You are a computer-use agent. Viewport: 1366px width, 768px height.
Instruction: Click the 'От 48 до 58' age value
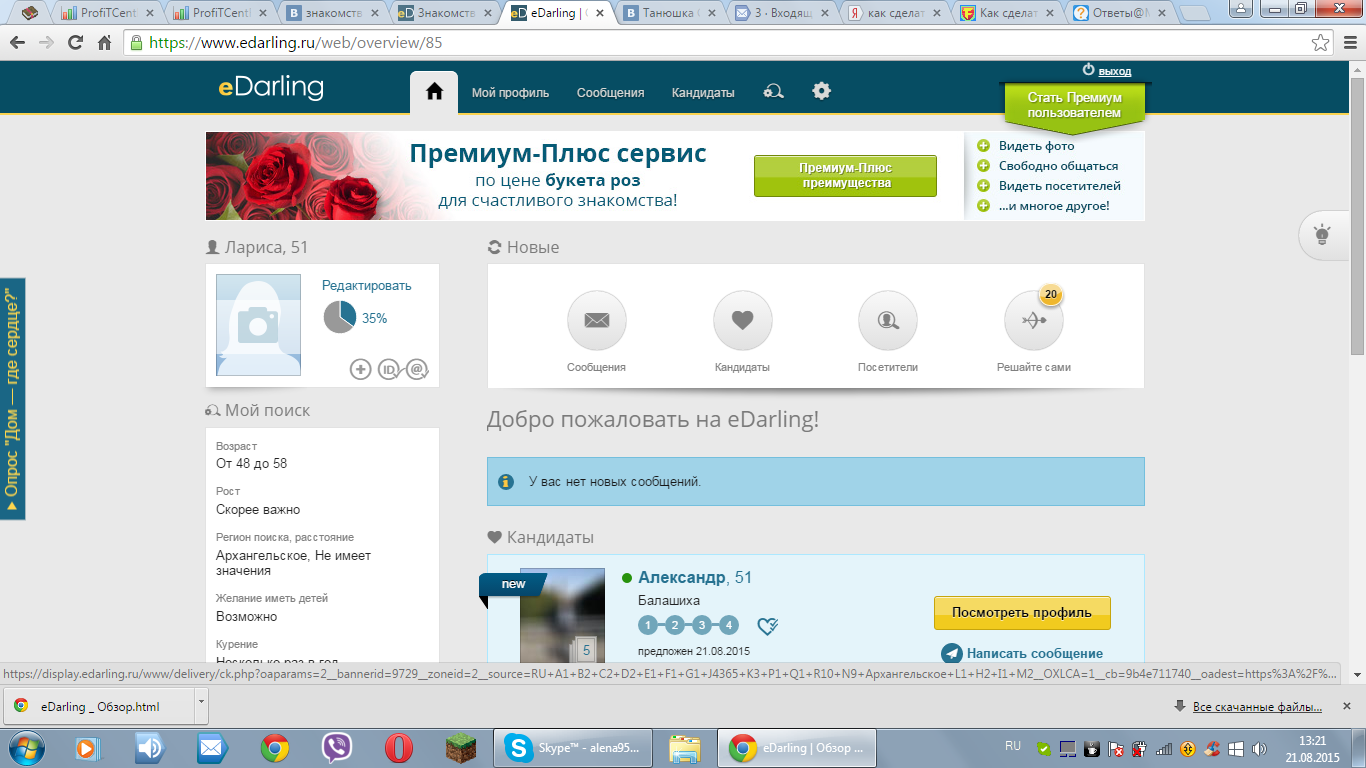coord(251,464)
